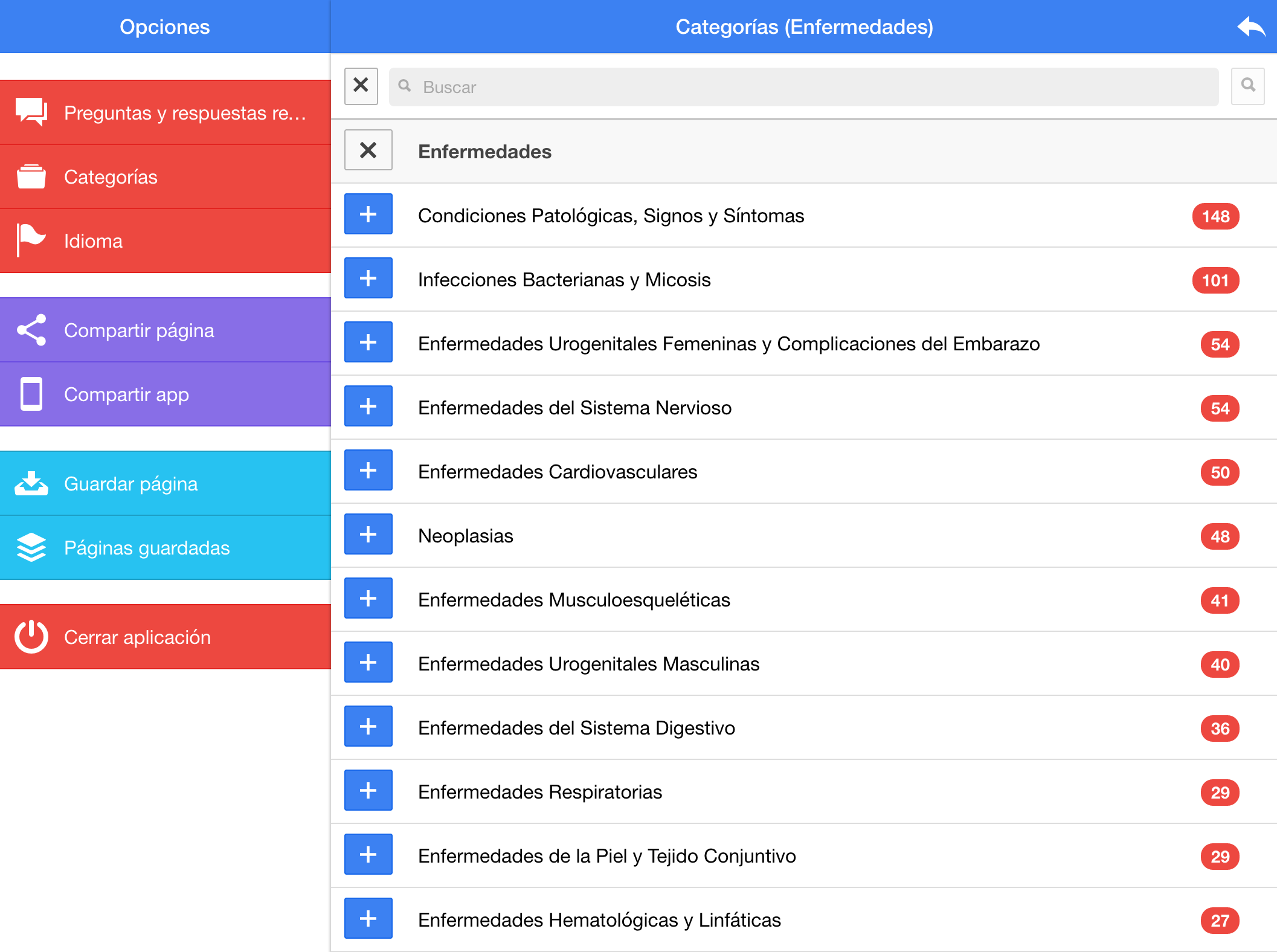Click the Idioma flag icon
Image resolution: width=1277 pixels, height=952 pixels.
point(31,240)
